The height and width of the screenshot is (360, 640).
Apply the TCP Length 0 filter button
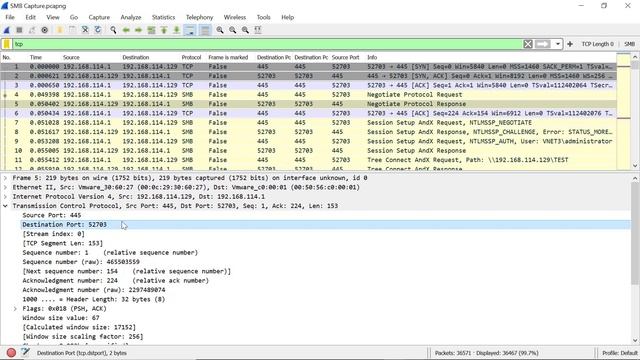pos(598,44)
